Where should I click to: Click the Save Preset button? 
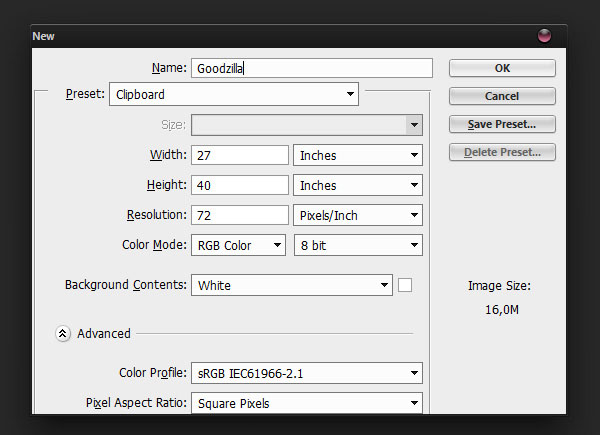(502, 124)
